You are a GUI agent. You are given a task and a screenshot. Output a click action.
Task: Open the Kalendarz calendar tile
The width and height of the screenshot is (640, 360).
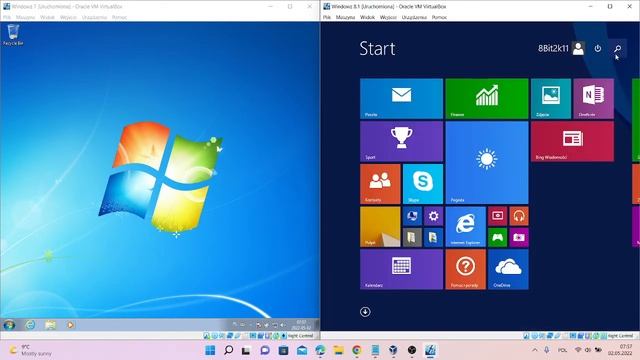tap(401, 269)
